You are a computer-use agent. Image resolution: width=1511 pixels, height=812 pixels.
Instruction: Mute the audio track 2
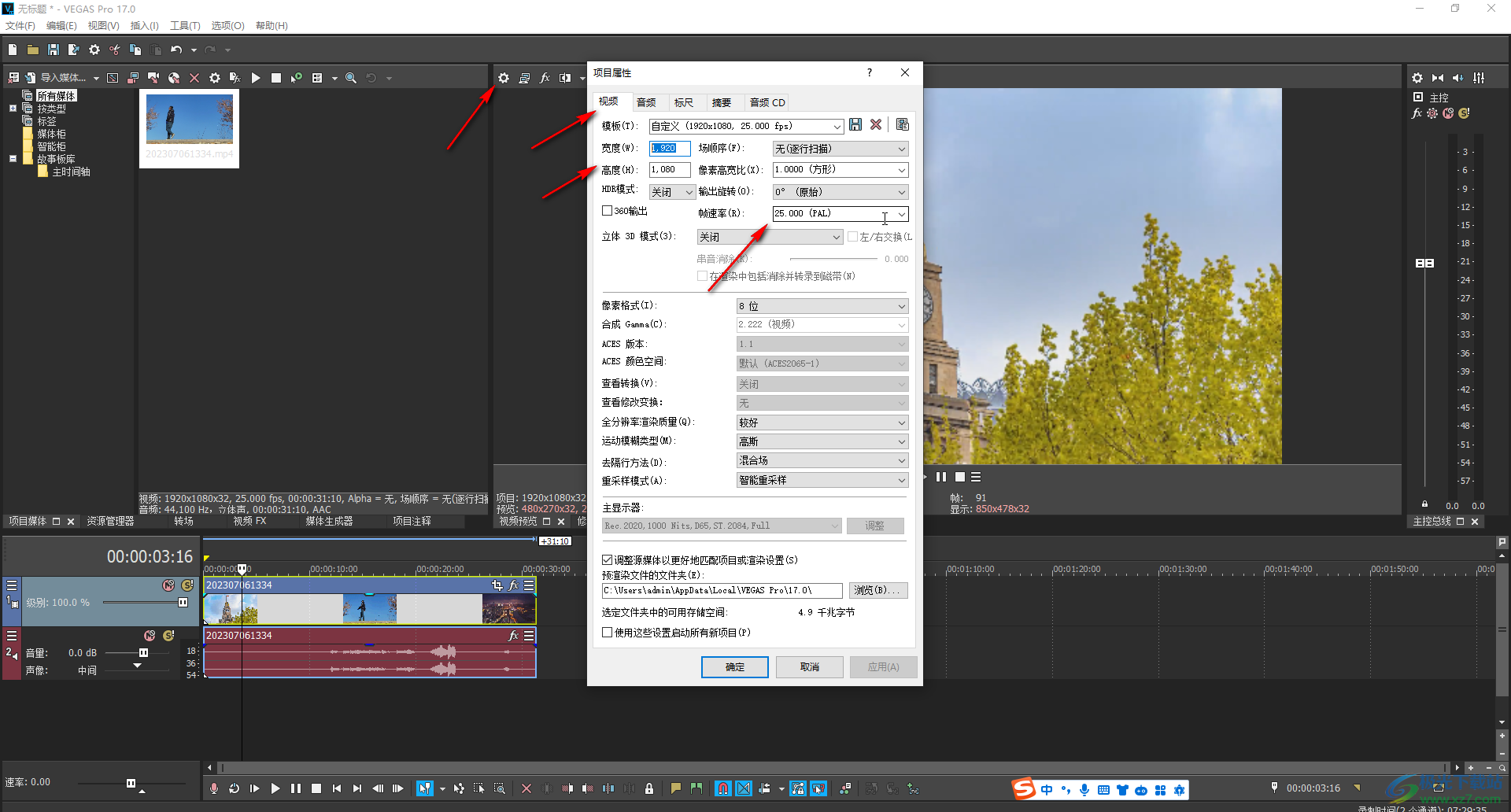(150, 636)
